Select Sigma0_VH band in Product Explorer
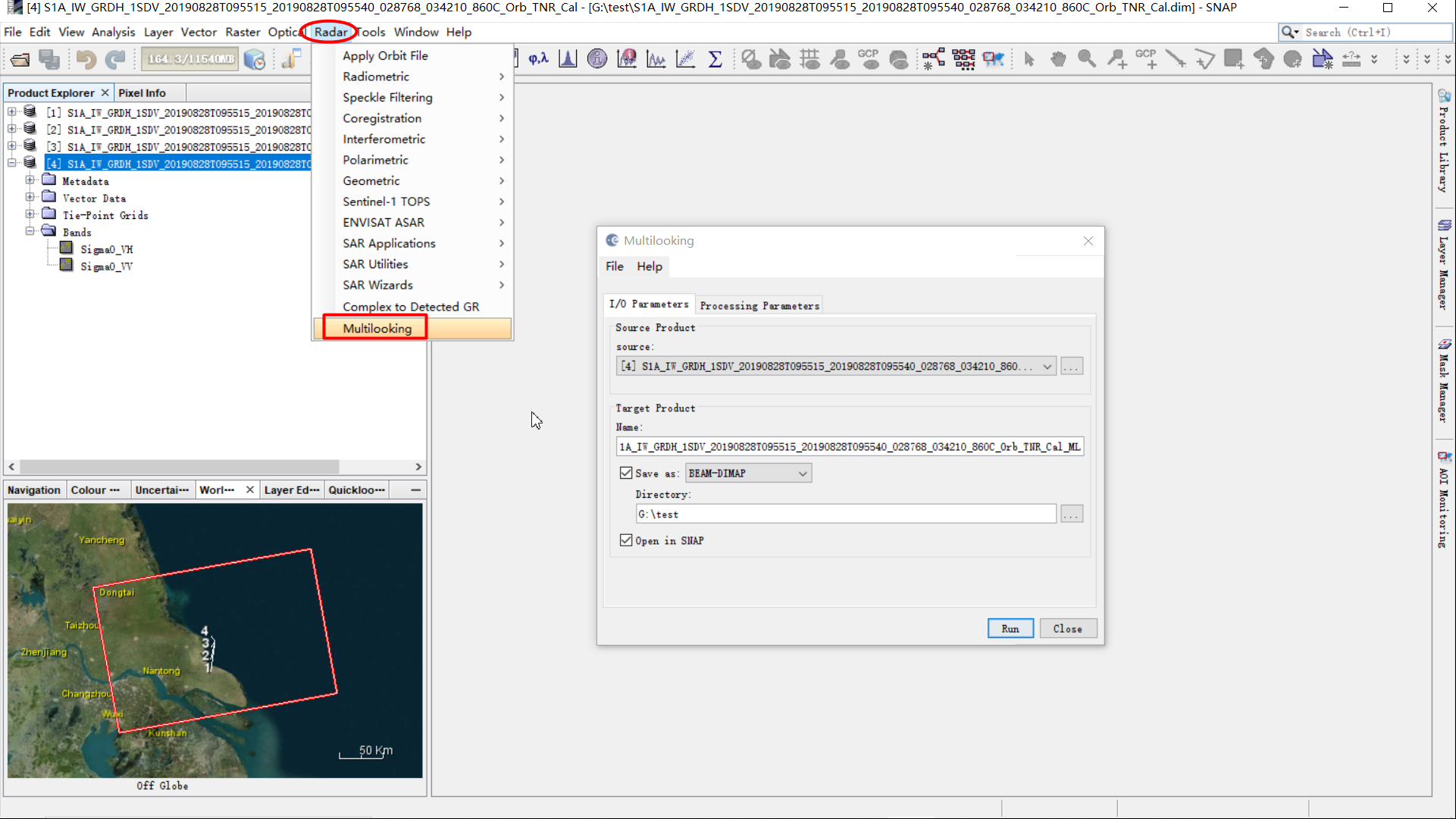Image resolution: width=1456 pixels, height=819 pixels. pos(107,249)
